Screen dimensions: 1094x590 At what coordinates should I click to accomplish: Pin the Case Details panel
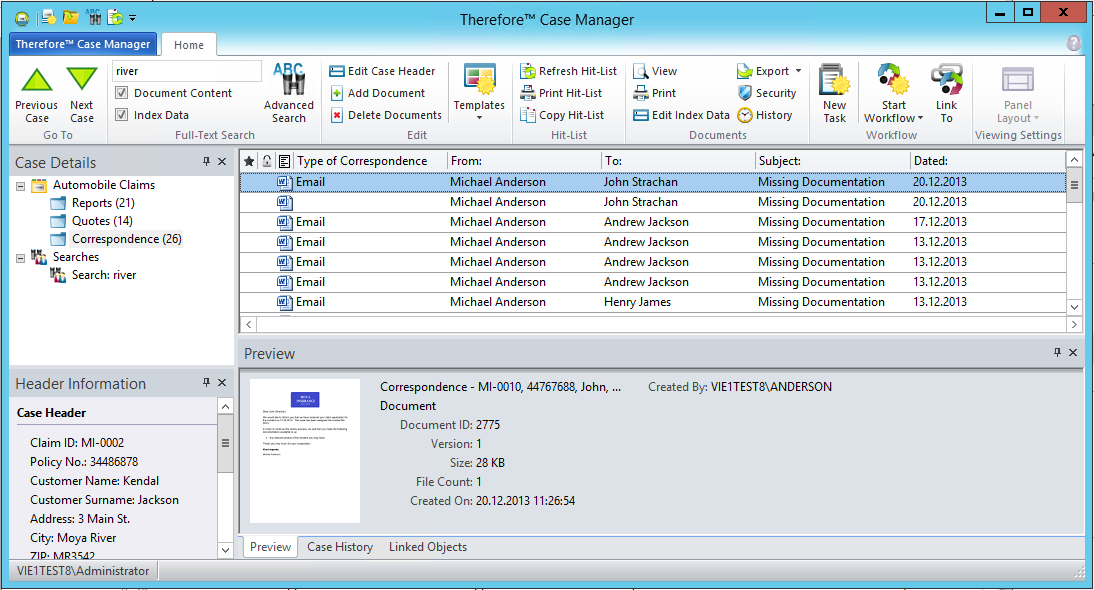click(207, 162)
